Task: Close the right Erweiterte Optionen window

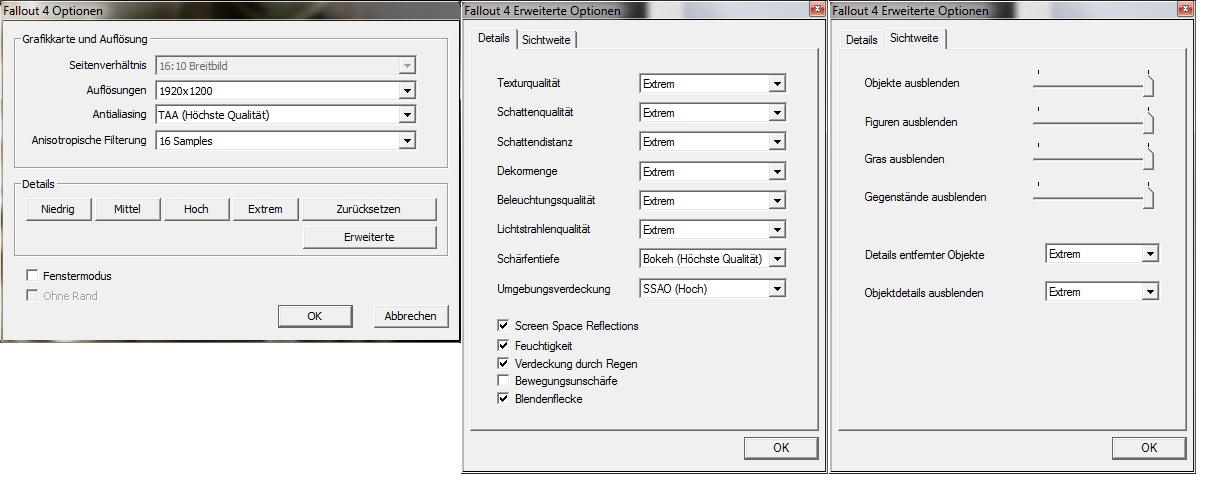Action: click(1185, 10)
